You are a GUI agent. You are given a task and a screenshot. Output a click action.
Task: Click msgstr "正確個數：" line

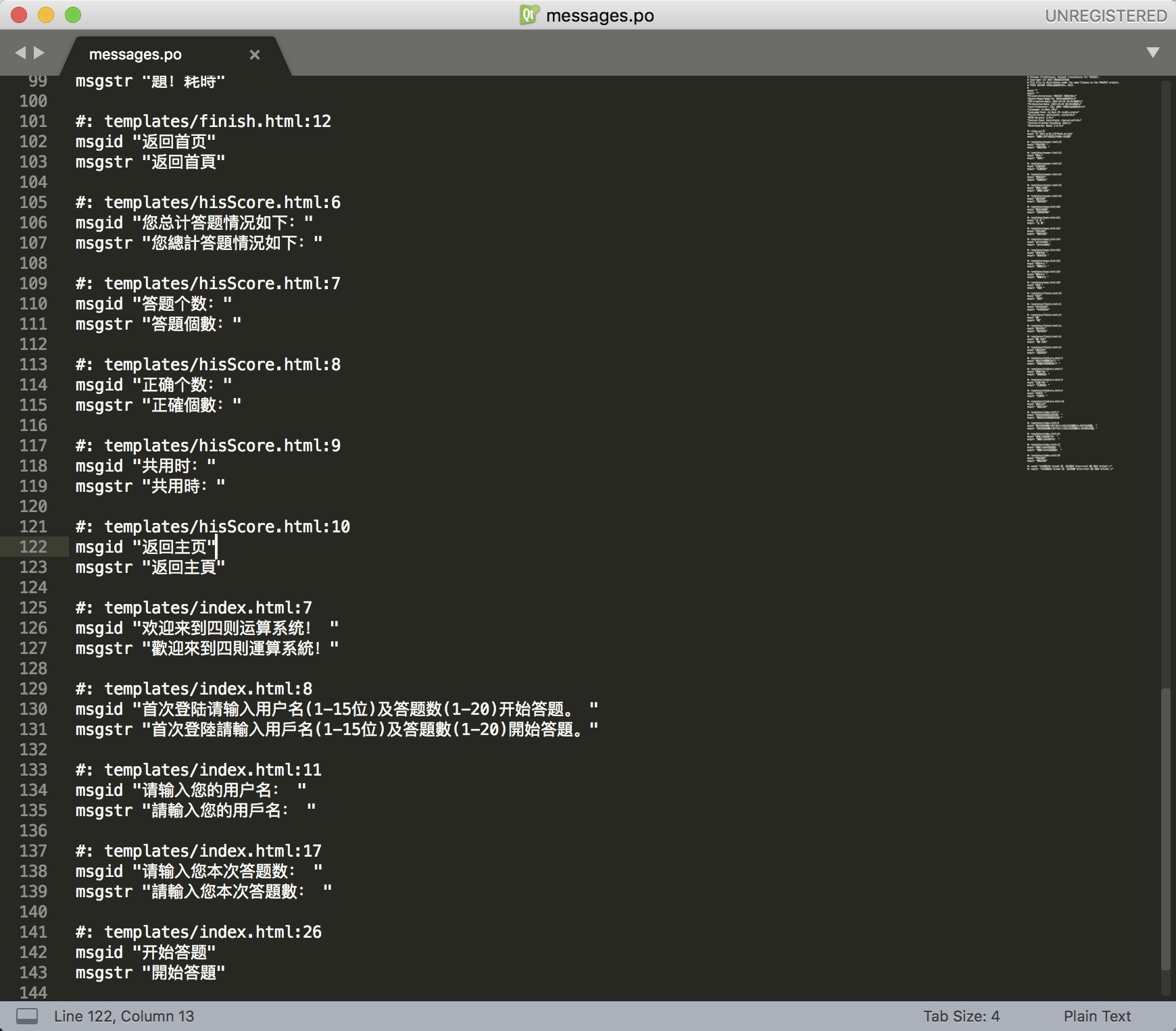tap(159, 405)
